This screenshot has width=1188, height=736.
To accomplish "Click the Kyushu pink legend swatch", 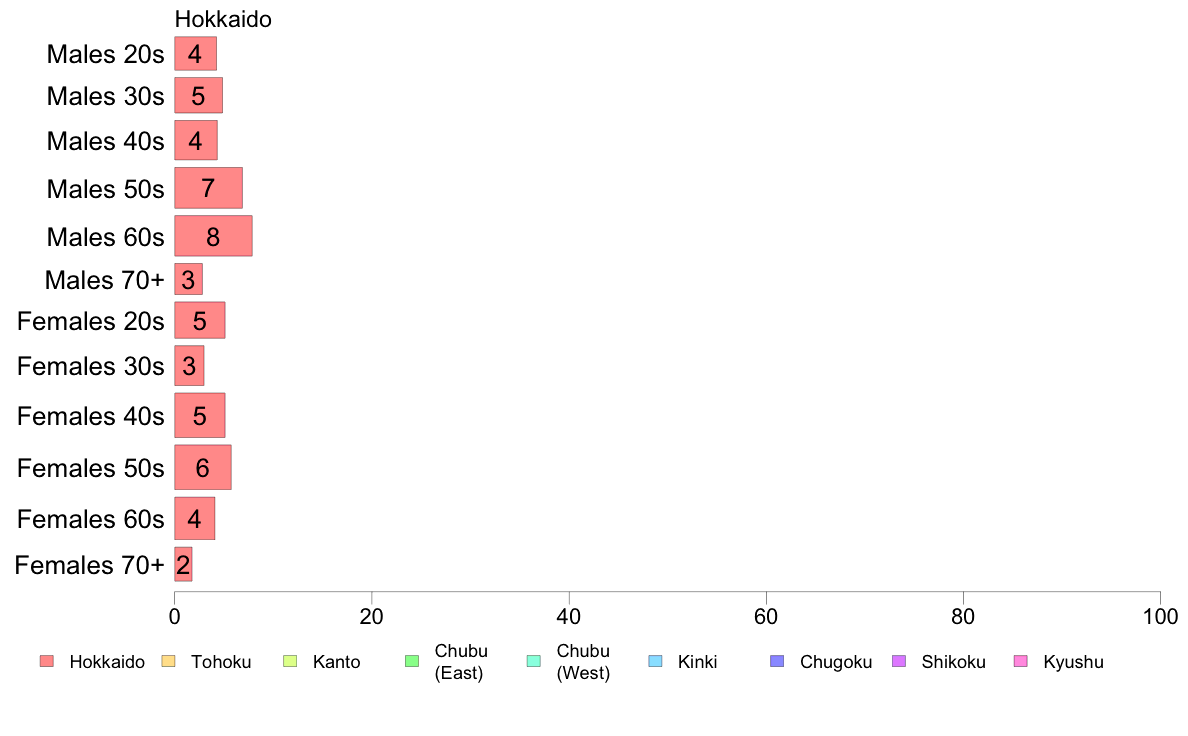I will click(1021, 661).
